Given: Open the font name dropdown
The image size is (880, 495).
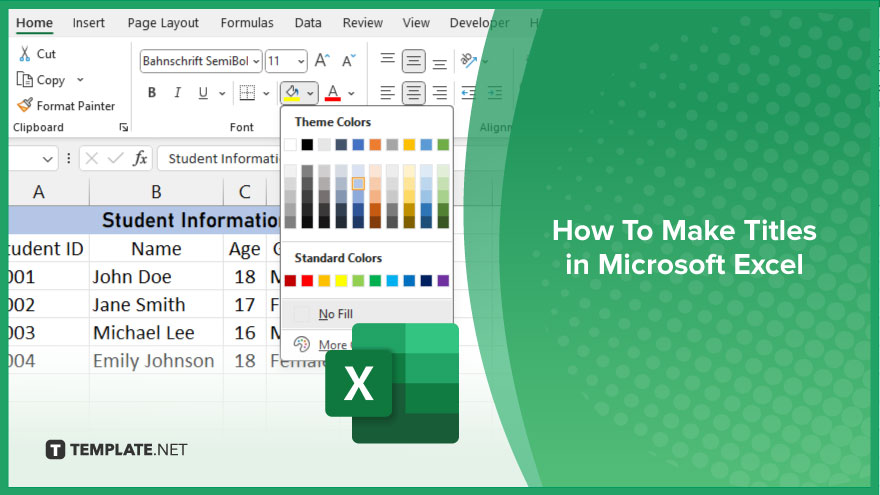Looking at the screenshot, I should (256, 61).
